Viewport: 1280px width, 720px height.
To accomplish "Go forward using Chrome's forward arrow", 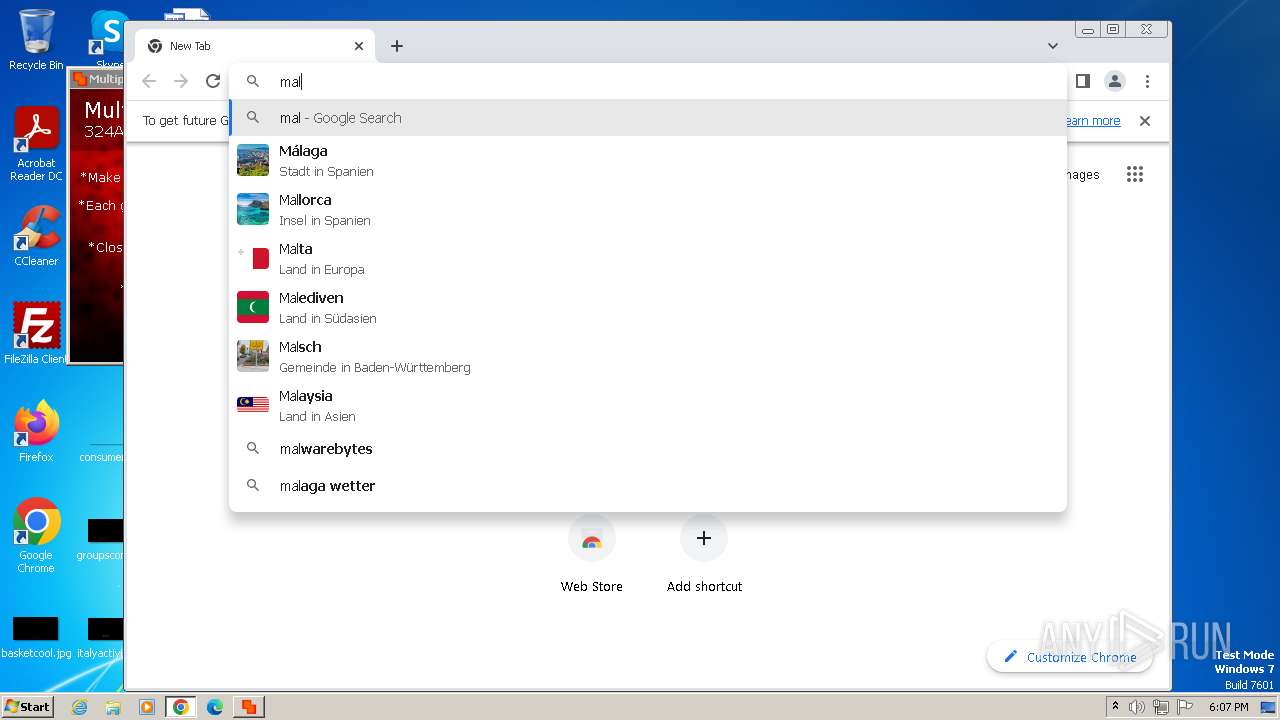I will pyautogui.click(x=181, y=81).
